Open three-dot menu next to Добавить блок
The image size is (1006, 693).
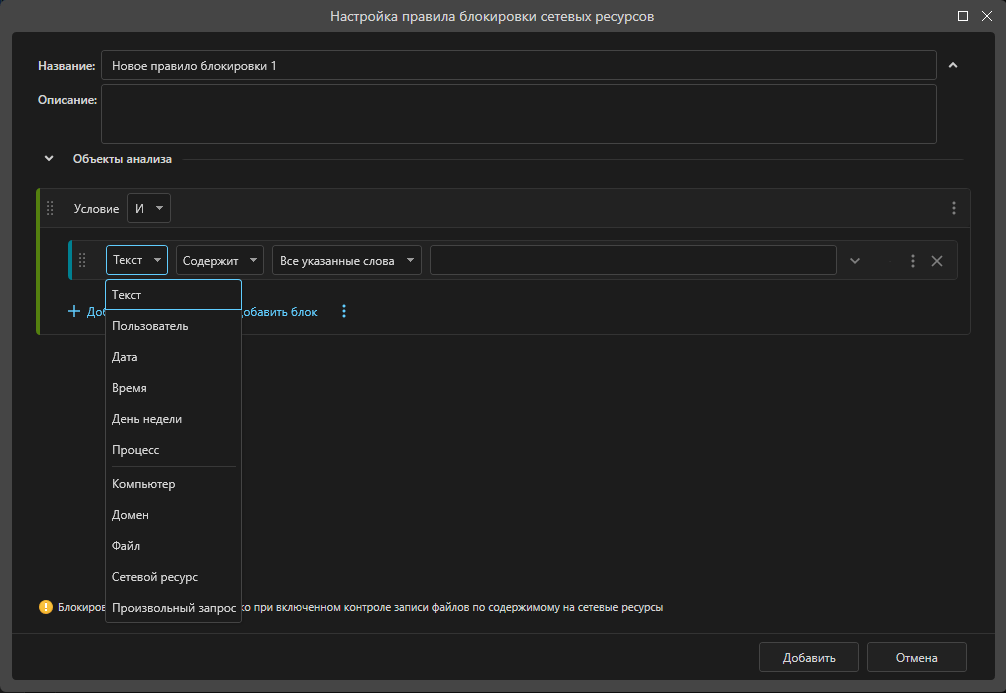coord(344,312)
